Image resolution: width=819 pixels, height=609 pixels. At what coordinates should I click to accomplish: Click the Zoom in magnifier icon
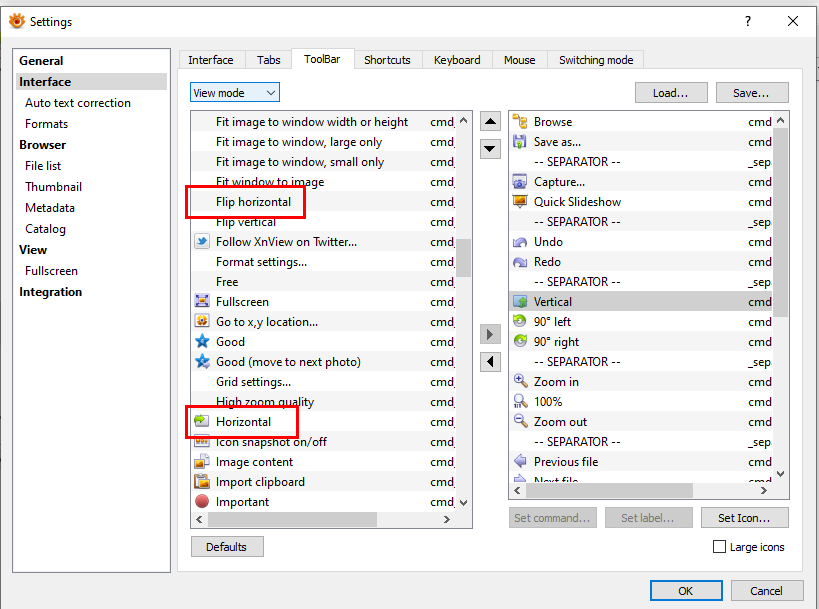[x=520, y=382]
